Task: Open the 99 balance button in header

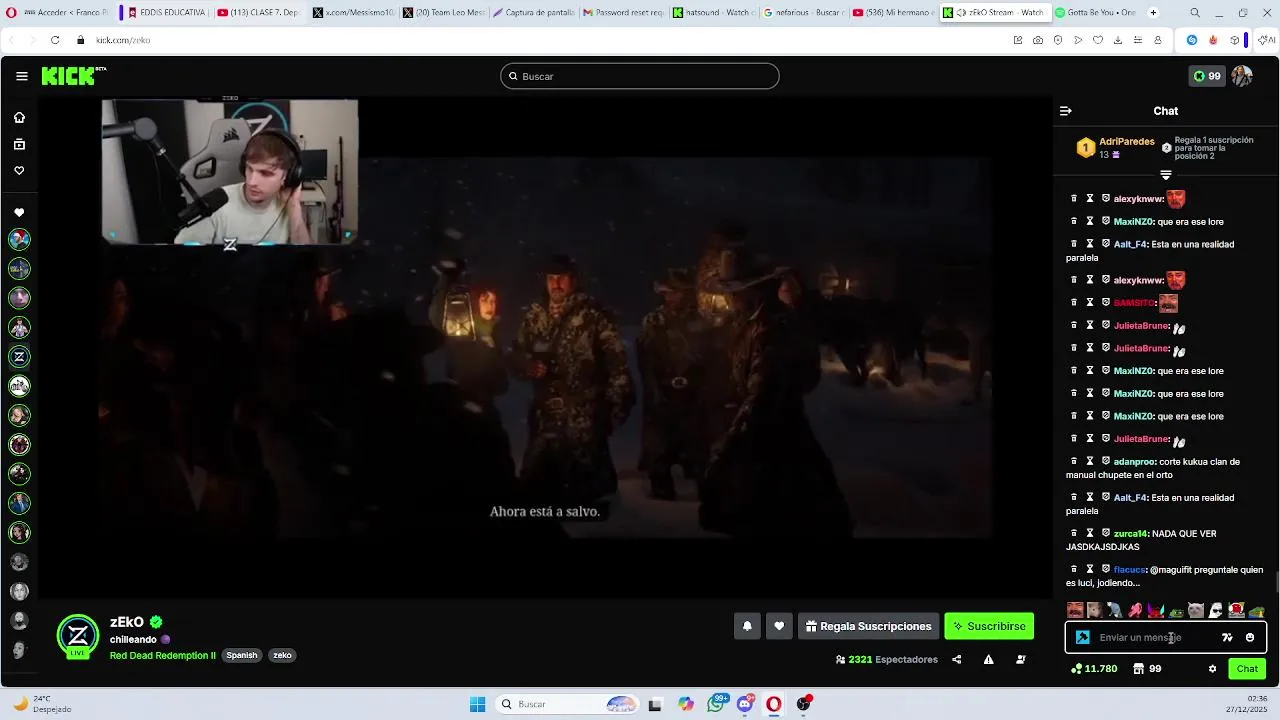Action: (x=1207, y=76)
